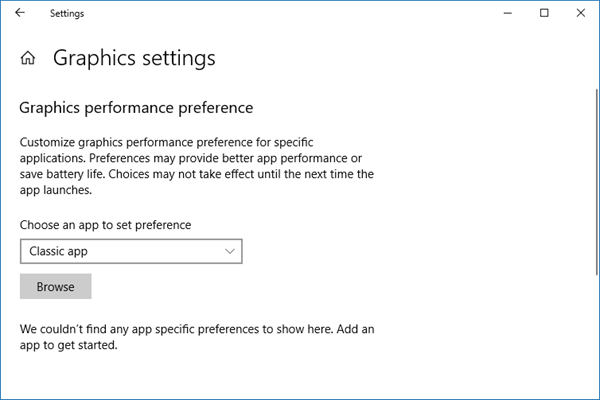The image size is (600, 400).
Task: Click the Settings window title text
Action: [x=67, y=13]
